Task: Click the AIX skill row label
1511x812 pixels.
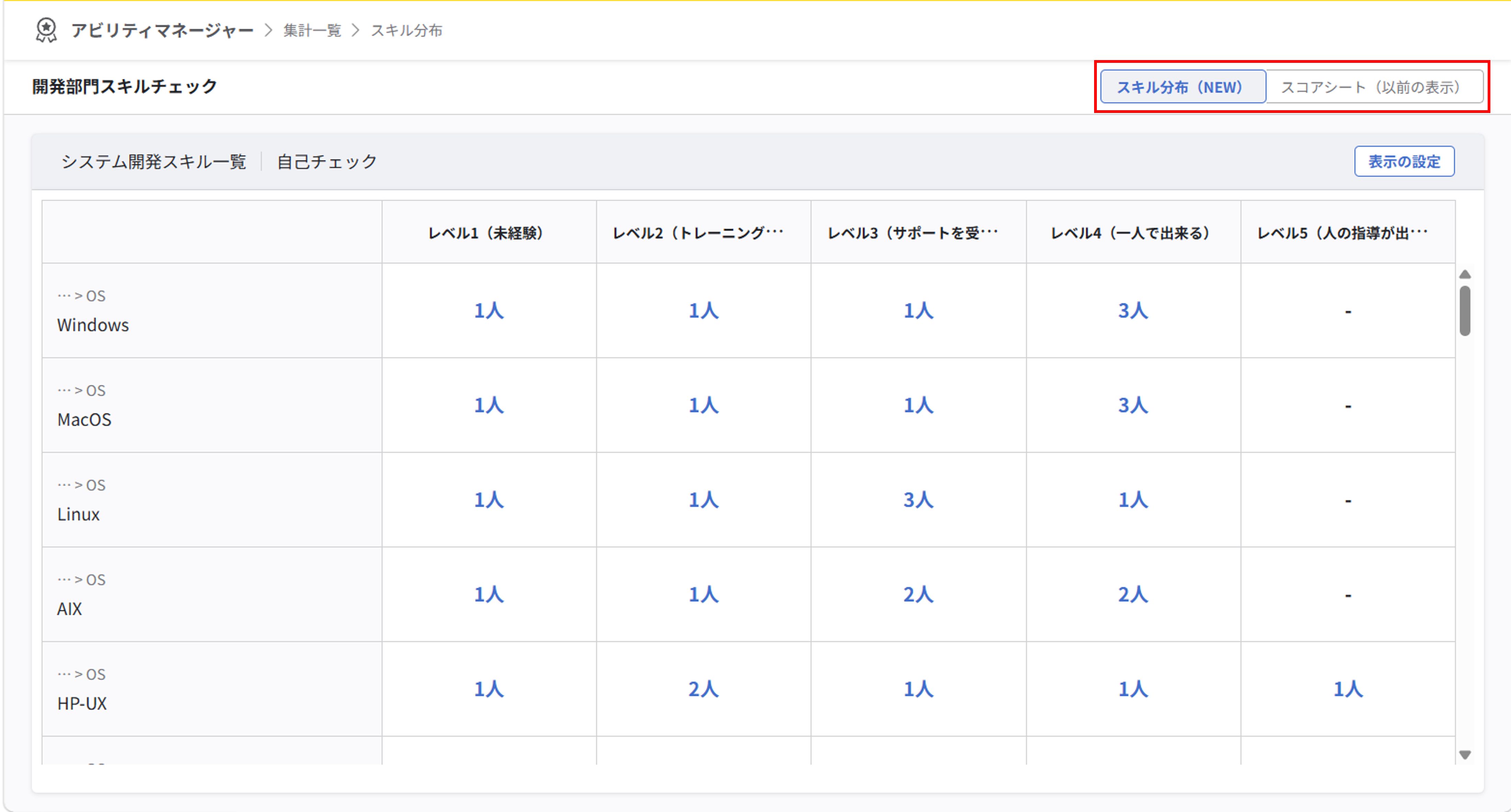Action: pyautogui.click(x=69, y=609)
